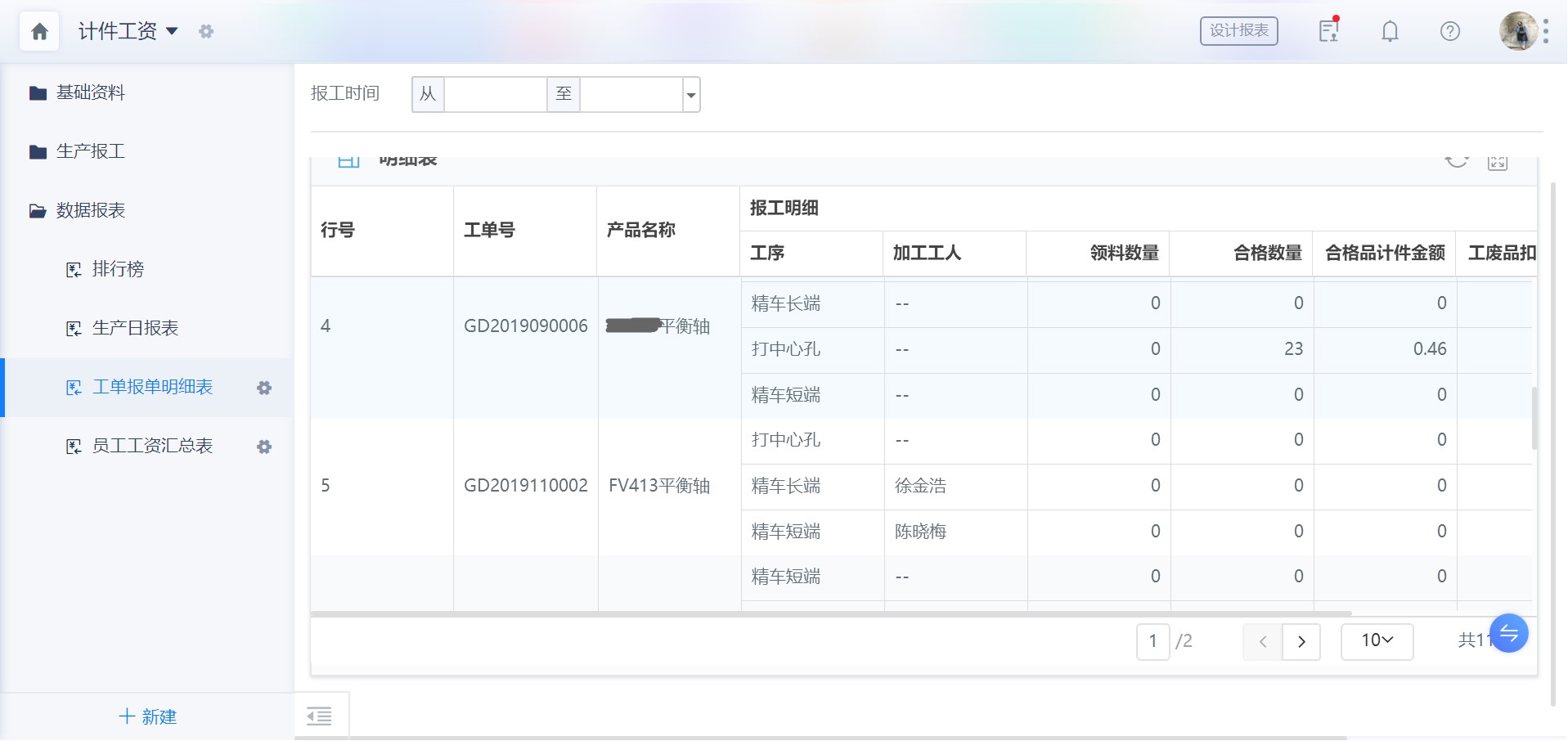The height and width of the screenshot is (741, 1568).
Task: Click the 合格品计件金额 column header
Action: [x=1385, y=254]
